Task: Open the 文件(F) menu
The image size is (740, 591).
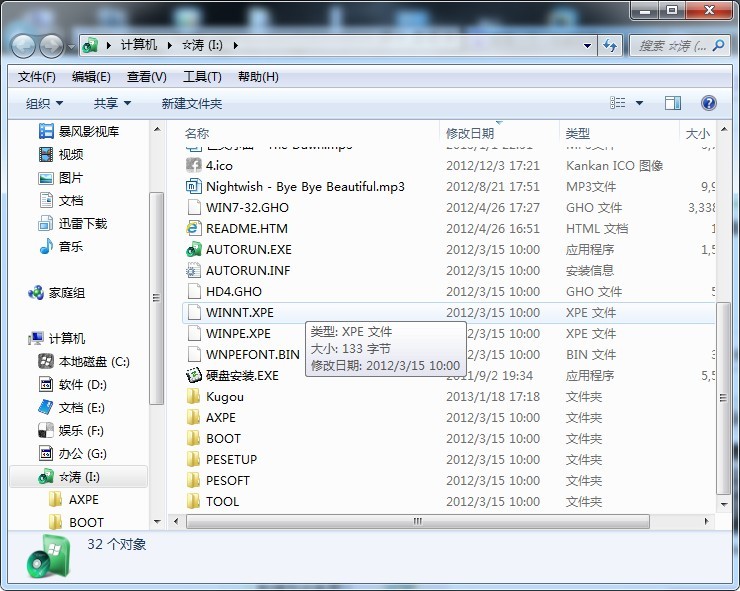Action: tap(37, 76)
